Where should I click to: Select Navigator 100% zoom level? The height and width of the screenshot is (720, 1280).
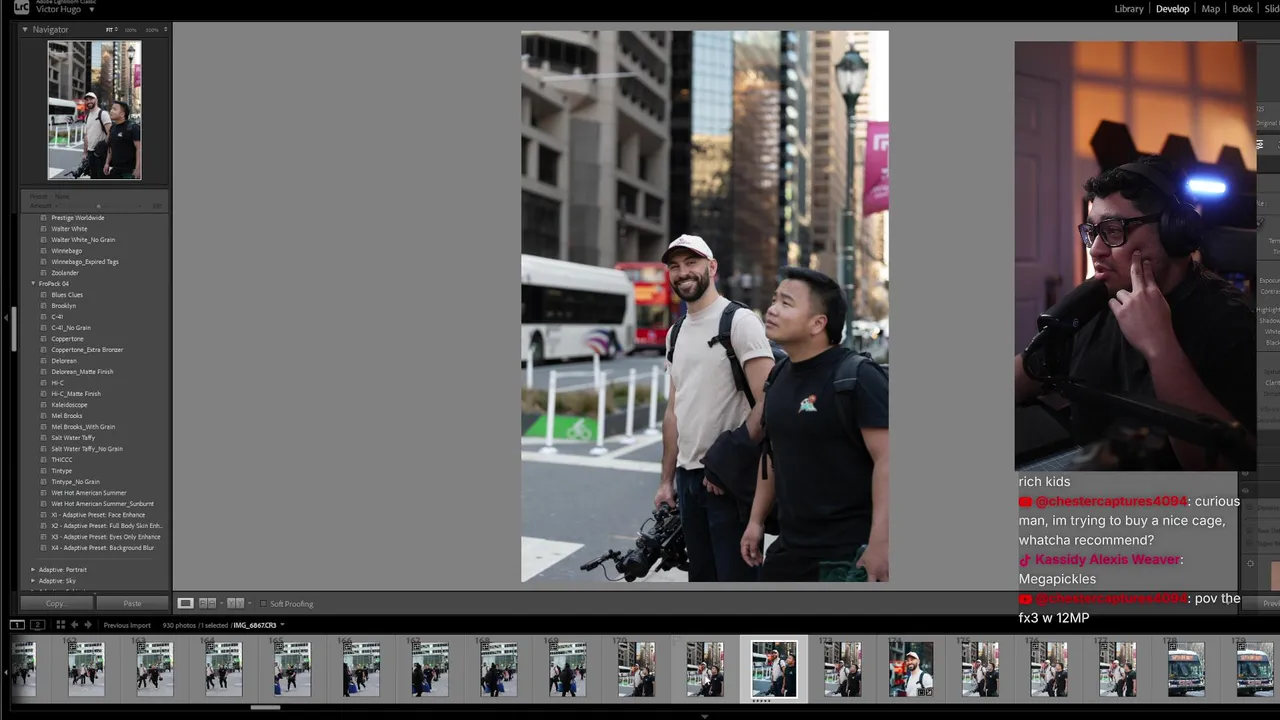[130, 30]
